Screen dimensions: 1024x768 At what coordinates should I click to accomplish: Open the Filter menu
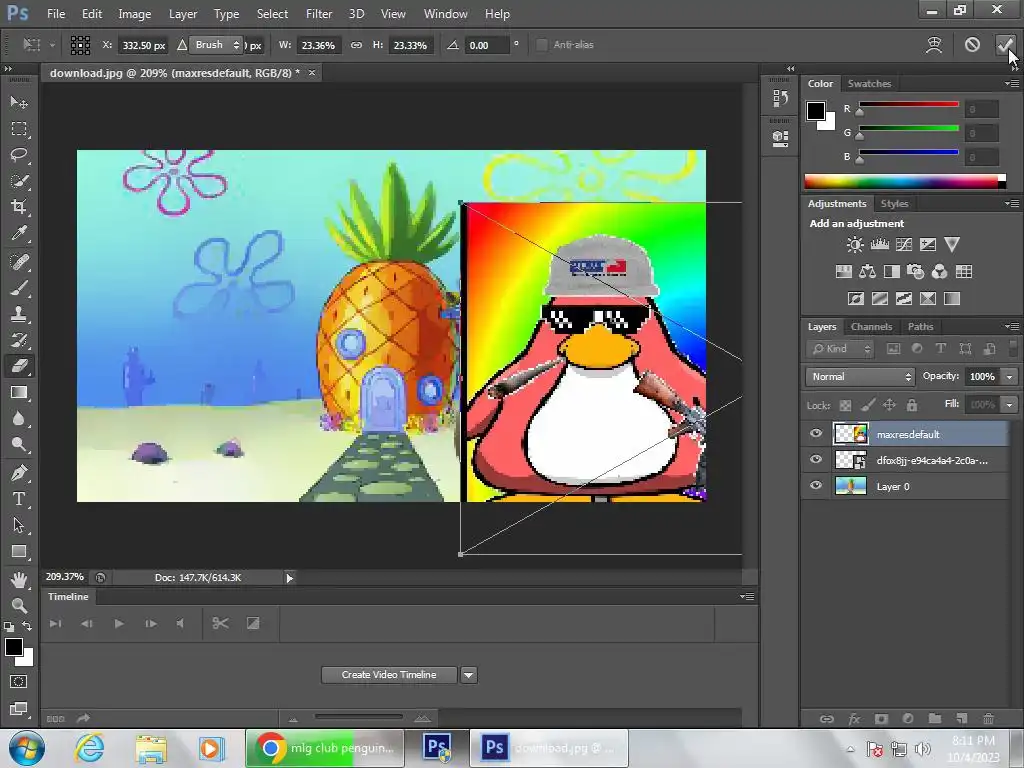point(319,14)
